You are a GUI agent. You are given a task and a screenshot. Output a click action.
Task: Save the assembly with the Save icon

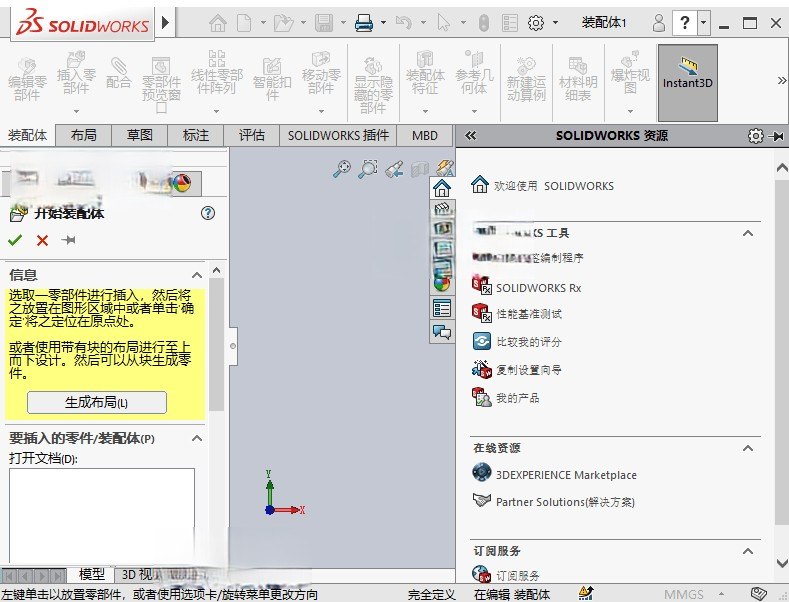(324, 23)
